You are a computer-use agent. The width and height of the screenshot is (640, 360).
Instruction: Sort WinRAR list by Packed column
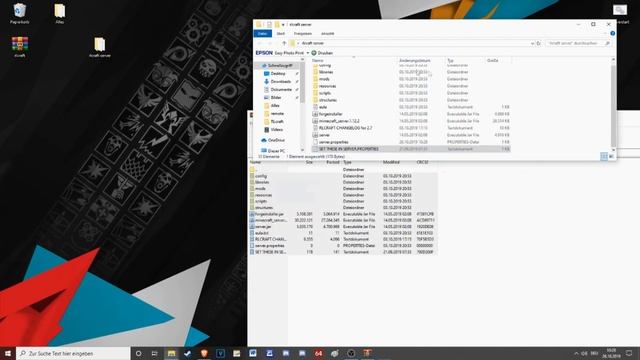coord(333,162)
